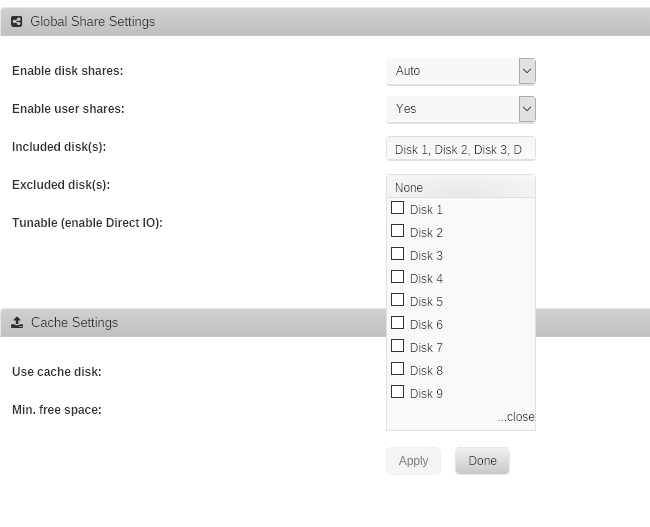Click the Apply button

[x=413, y=461]
